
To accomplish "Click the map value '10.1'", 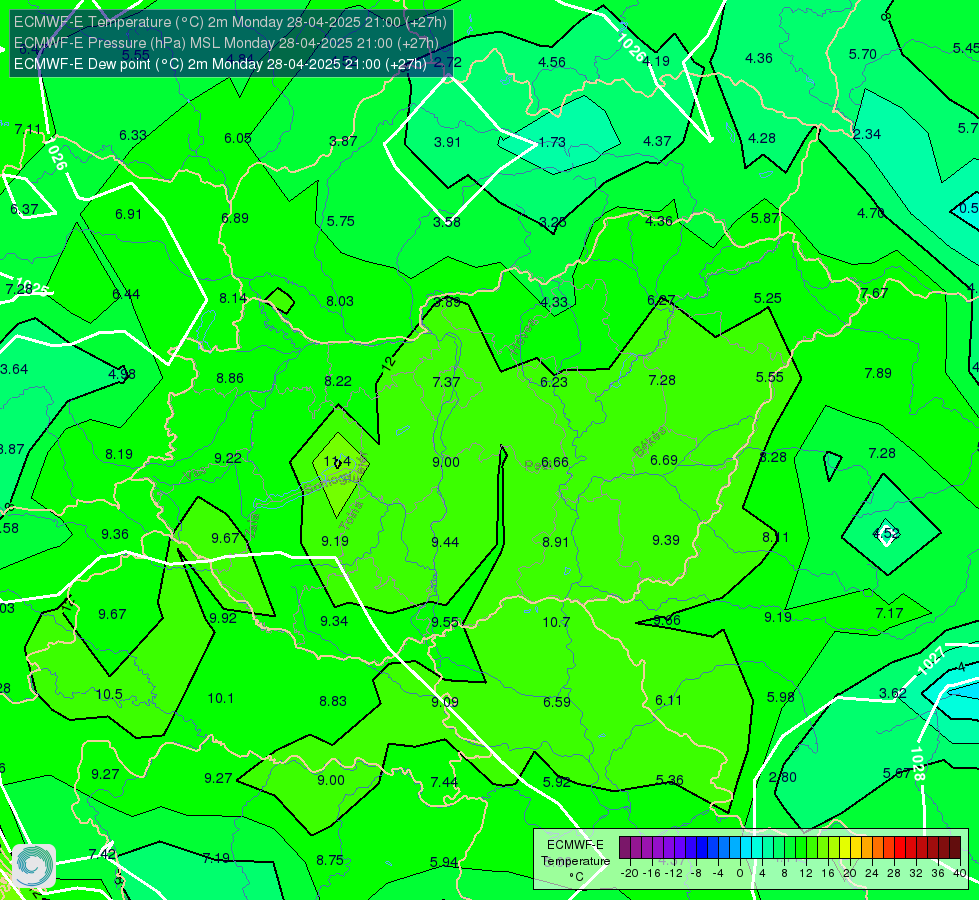I will pos(220,698).
